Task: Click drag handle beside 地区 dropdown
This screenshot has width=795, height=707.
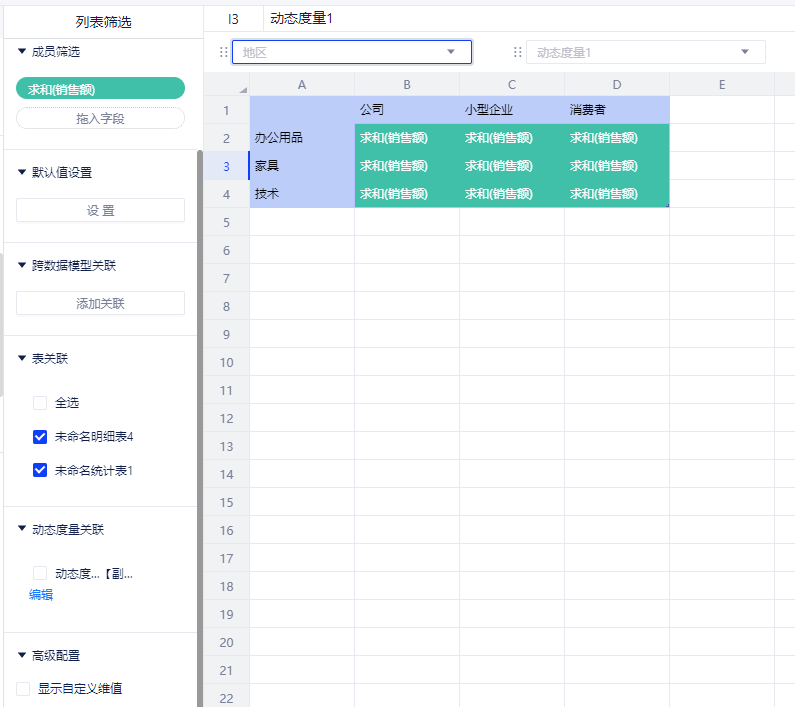Action: 223,52
